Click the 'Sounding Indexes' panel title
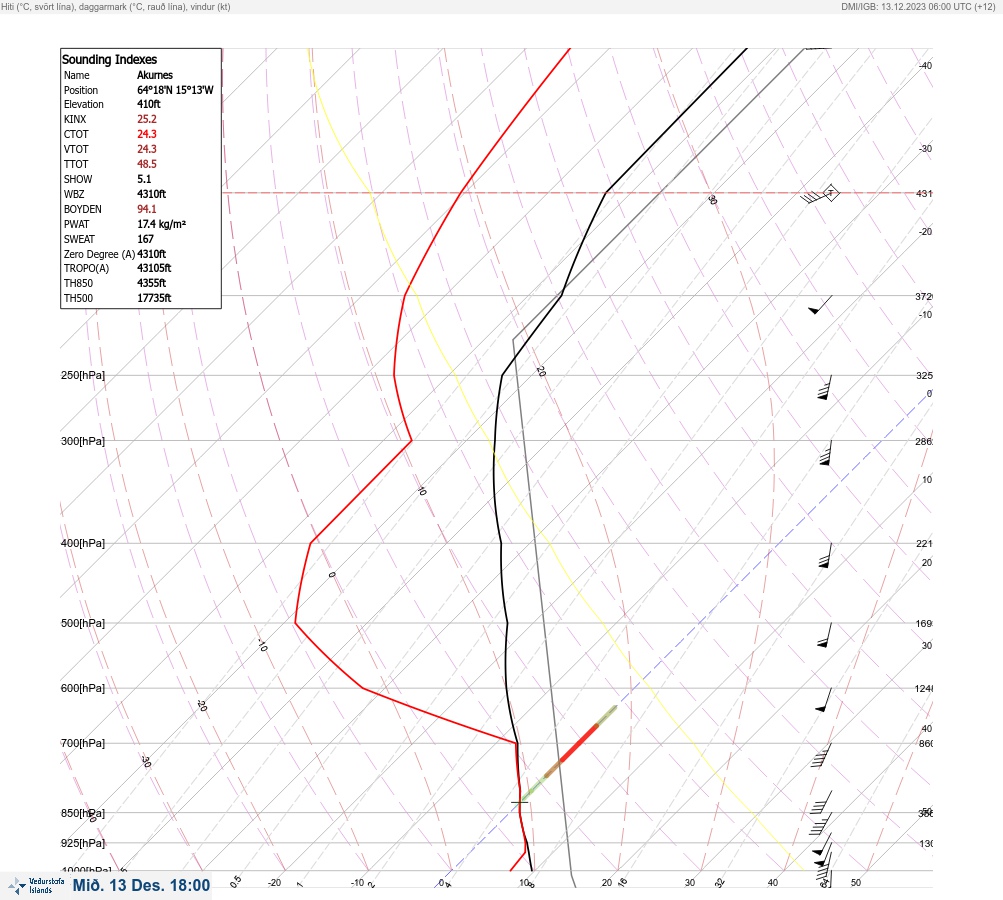Viewport: 1003px width, 900px height. 109,59
